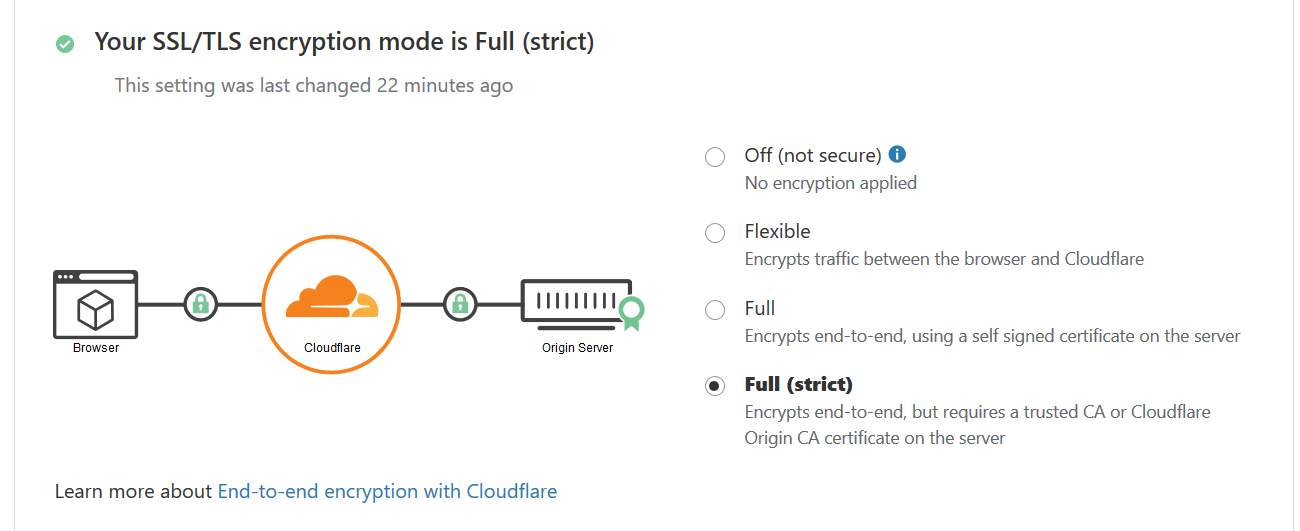Click the lock icon between Cloudflare and Origin
1300x531 pixels.
coord(460,303)
